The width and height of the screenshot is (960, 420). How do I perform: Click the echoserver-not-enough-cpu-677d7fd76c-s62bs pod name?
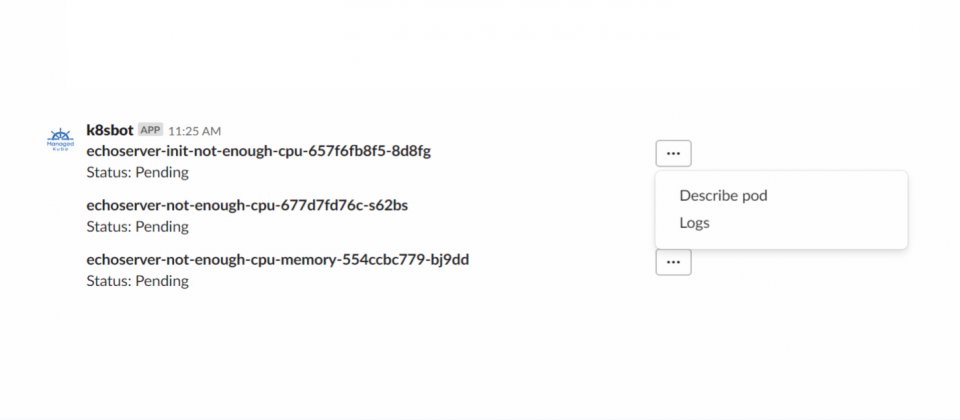coord(247,205)
